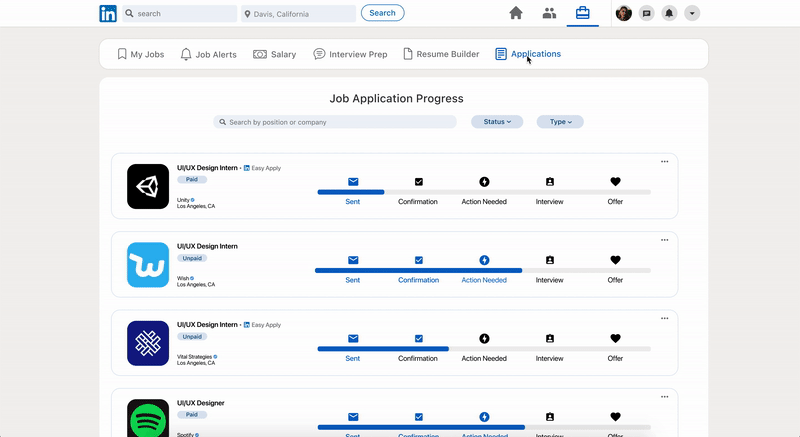Open the Vital Strategies company logo

tap(148, 343)
